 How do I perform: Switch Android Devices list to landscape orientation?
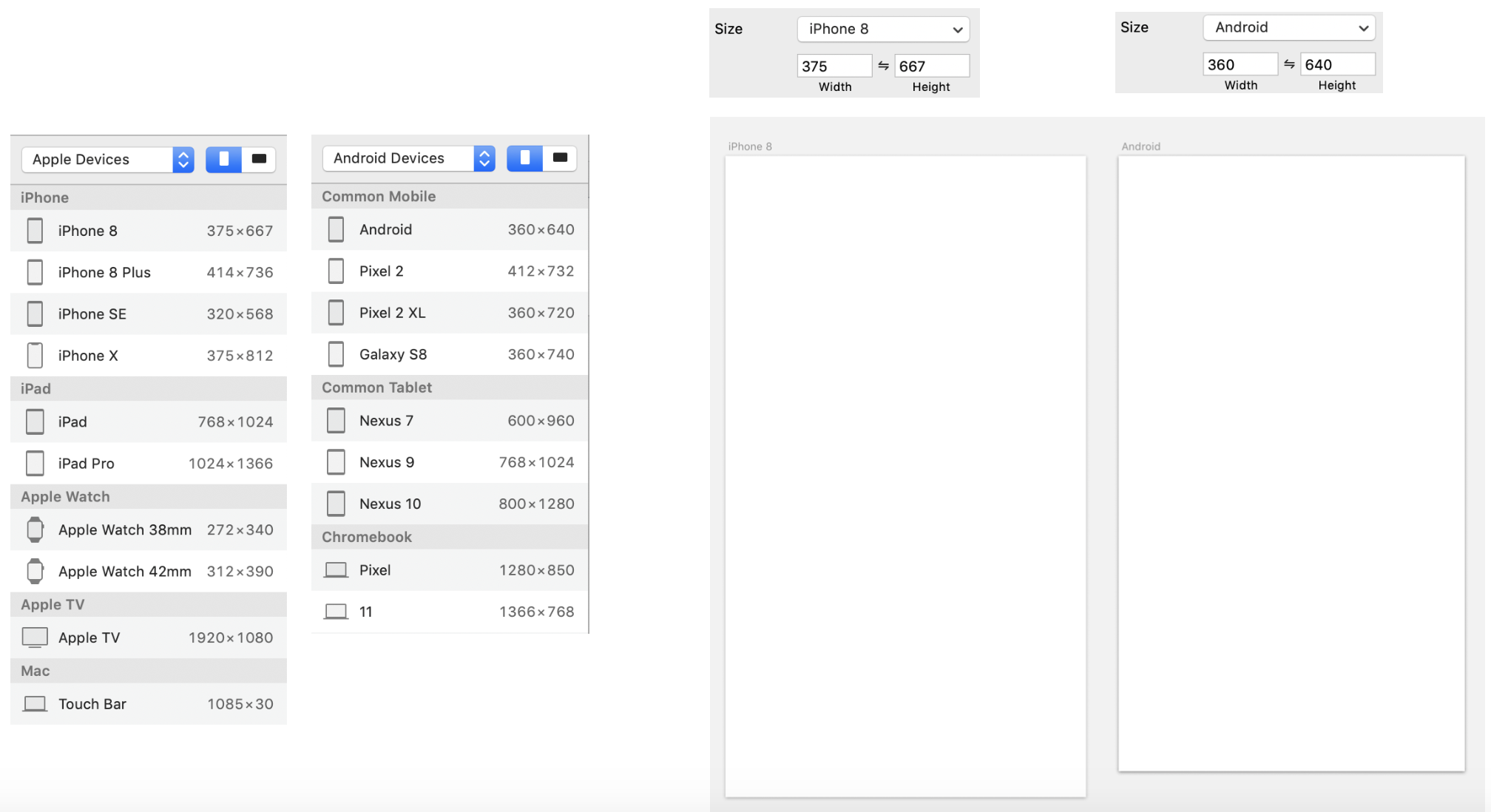tap(560, 158)
